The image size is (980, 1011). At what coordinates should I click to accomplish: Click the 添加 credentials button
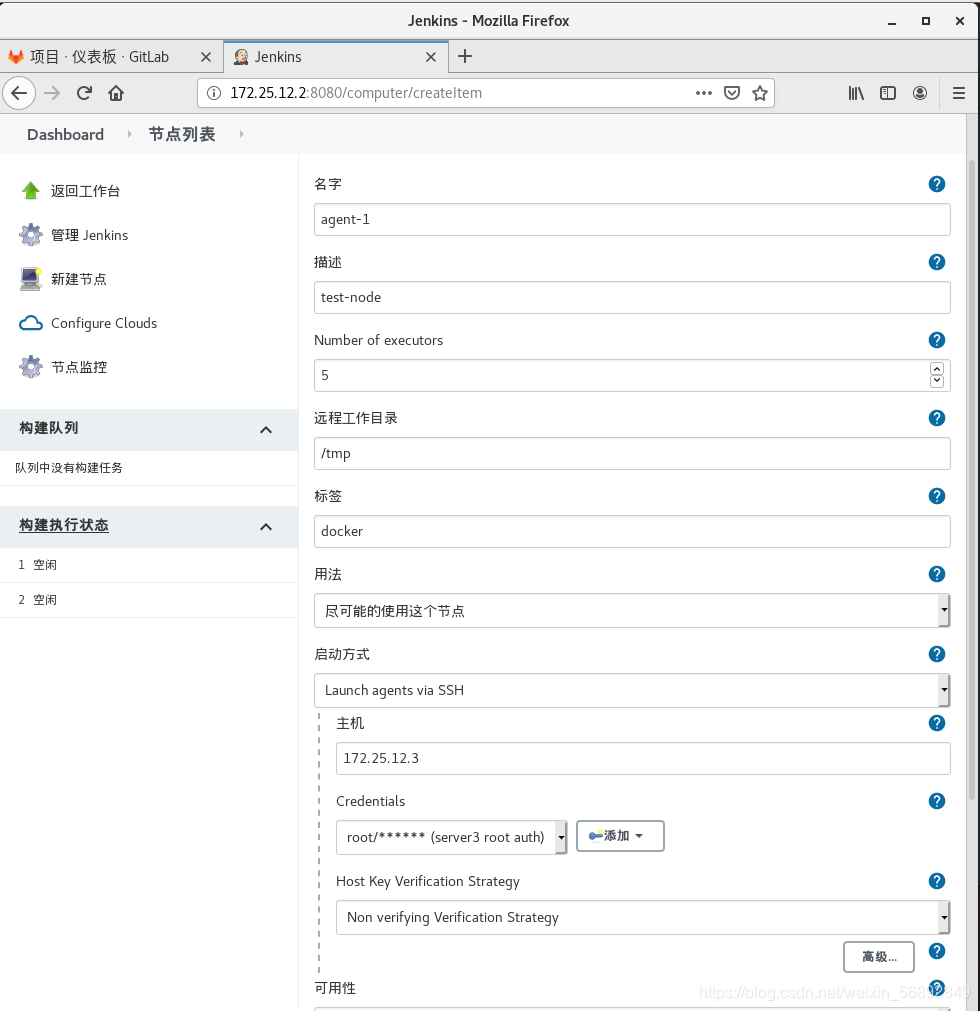(x=620, y=836)
